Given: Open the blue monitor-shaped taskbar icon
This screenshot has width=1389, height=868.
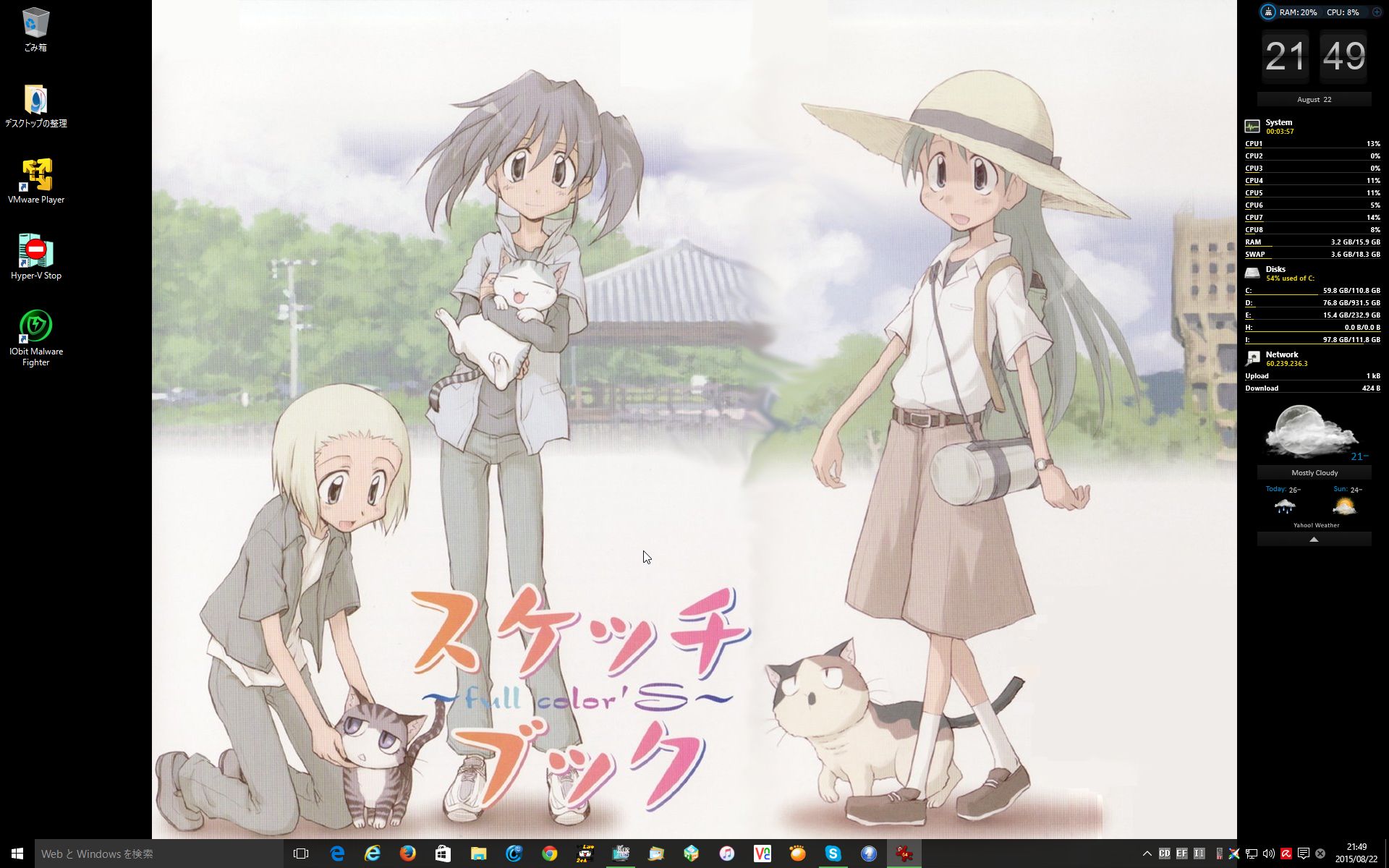Looking at the screenshot, I should [x=621, y=854].
